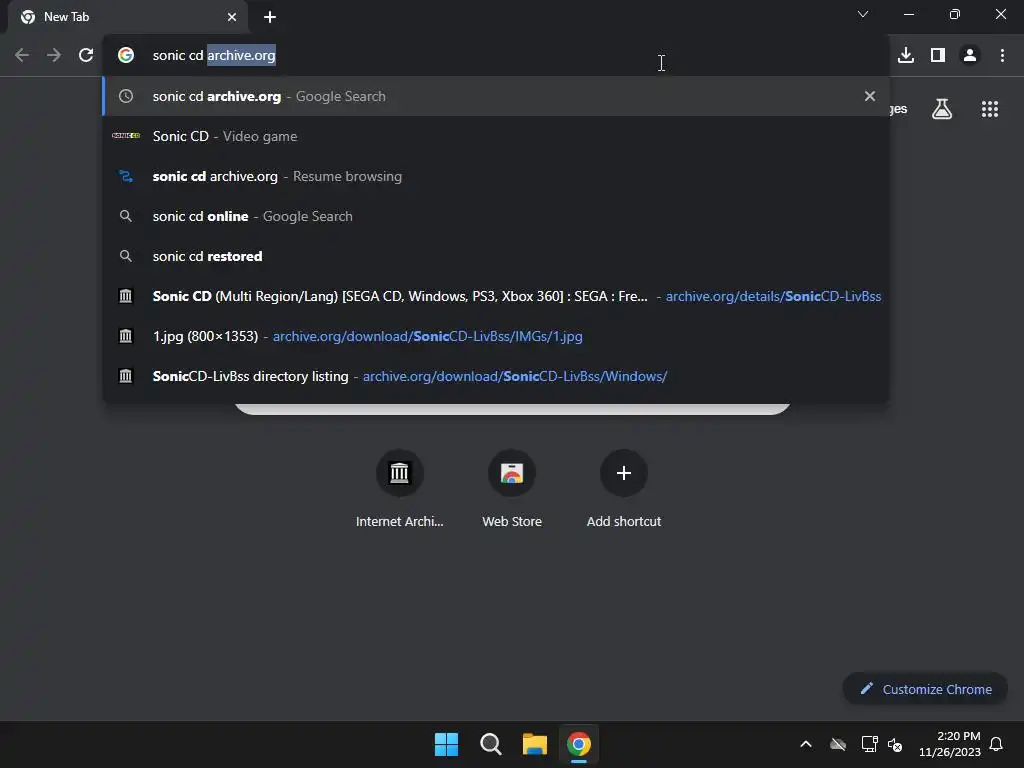Click the Add shortcut plus tile
Screen dimensions: 1024x768
tap(624, 488)
